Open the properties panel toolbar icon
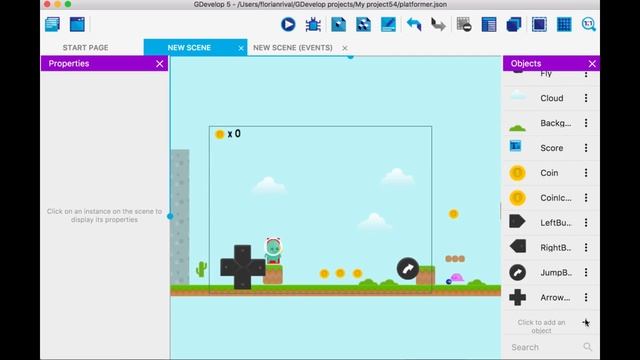Image resolution: width=640 pixels, height=360 pixels. click(x=388, y=24)
